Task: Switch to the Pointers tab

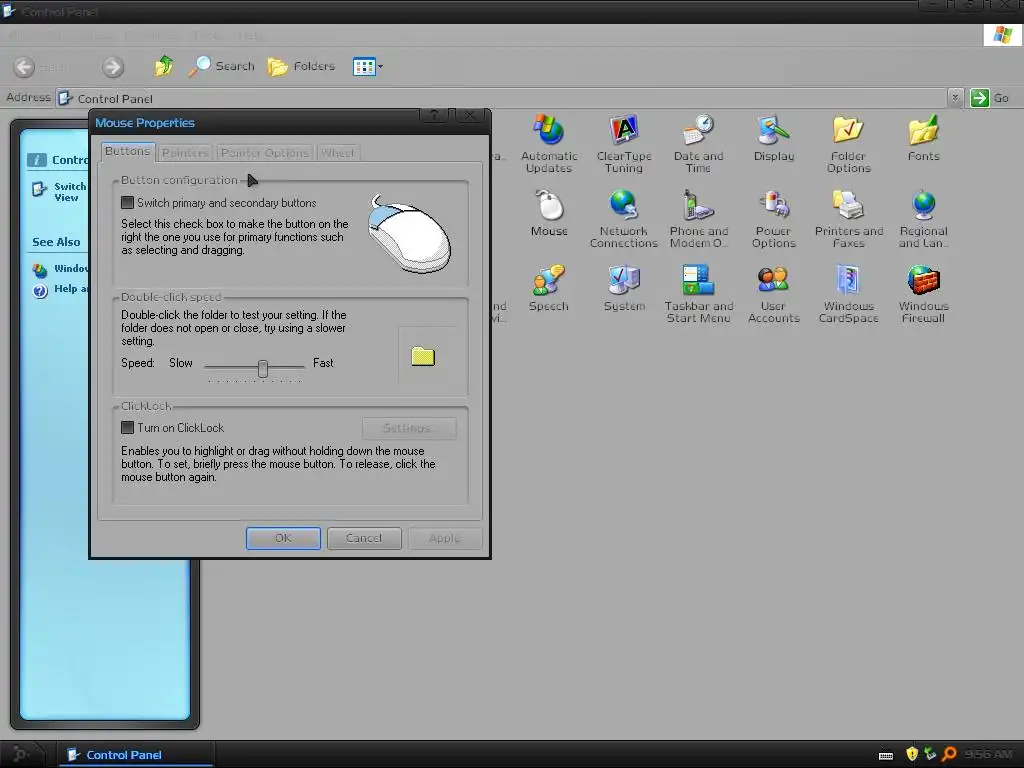Action: [185, 153]
